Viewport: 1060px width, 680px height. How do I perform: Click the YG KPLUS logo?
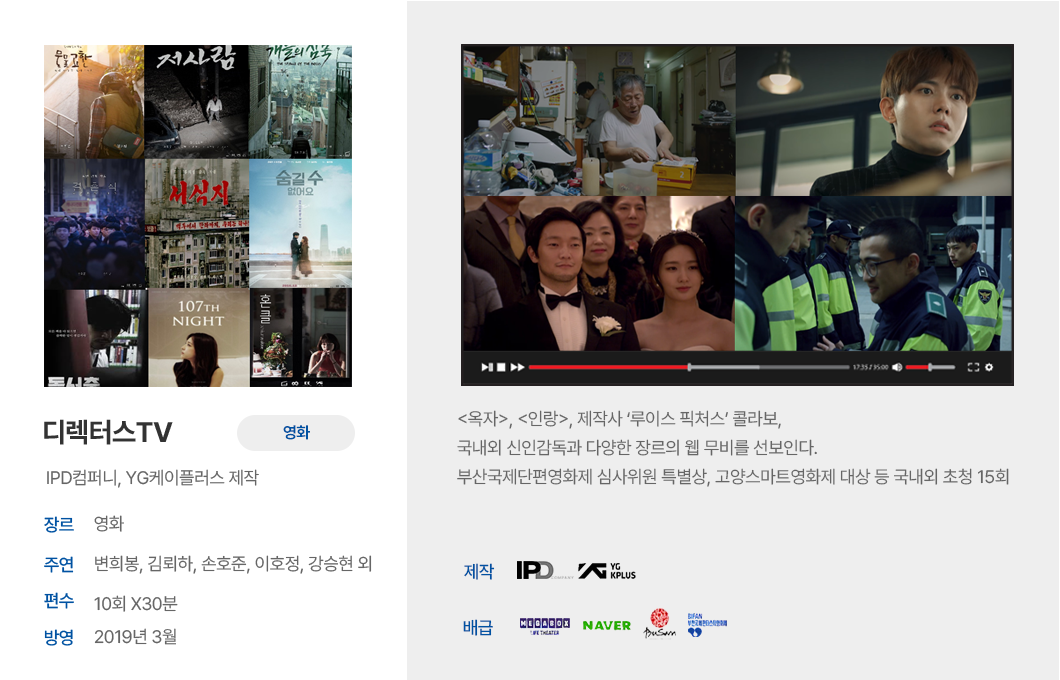607,571
